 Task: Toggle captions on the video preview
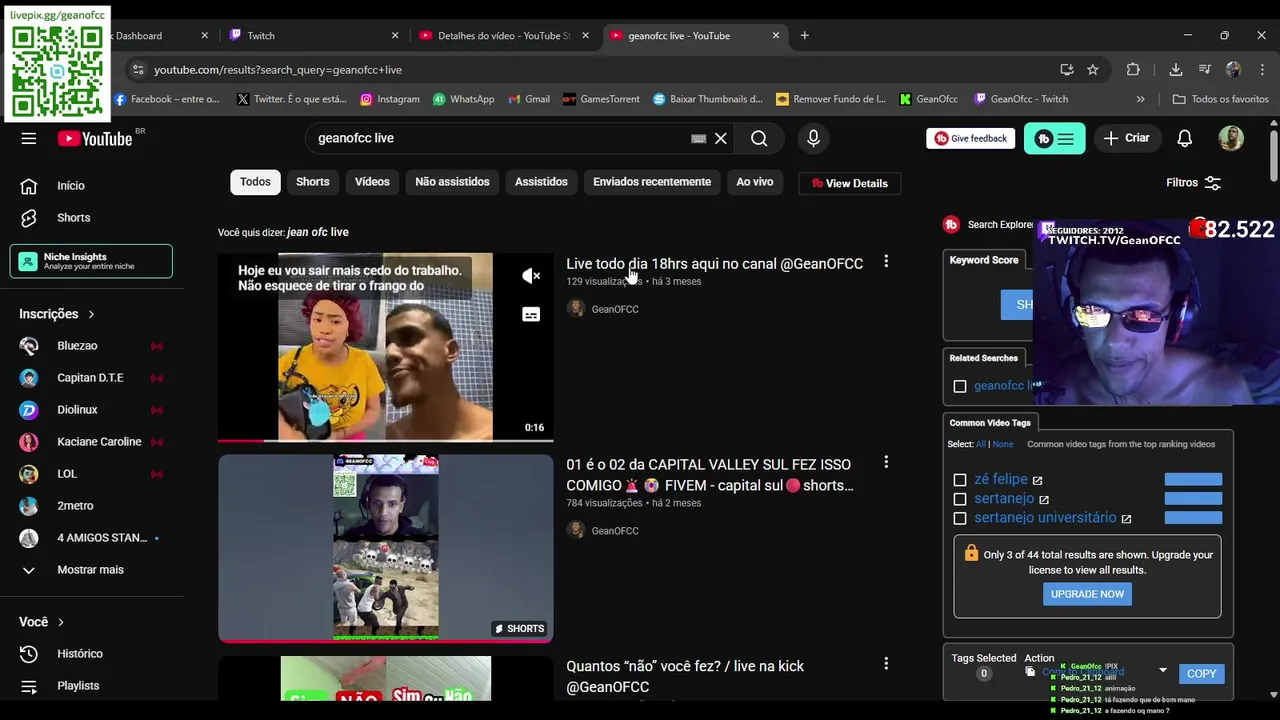point(531,314)
